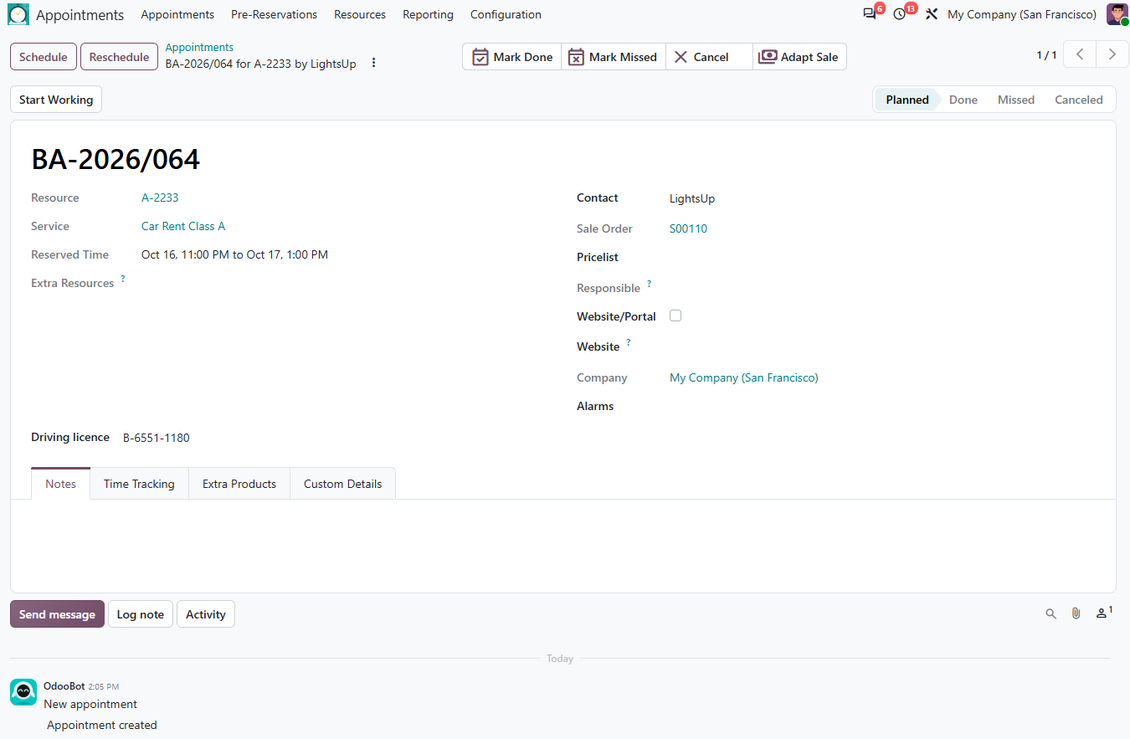This screenshot has height=739, width=1130.
Task: Click the Adapt Sale button
Action: 799,57
